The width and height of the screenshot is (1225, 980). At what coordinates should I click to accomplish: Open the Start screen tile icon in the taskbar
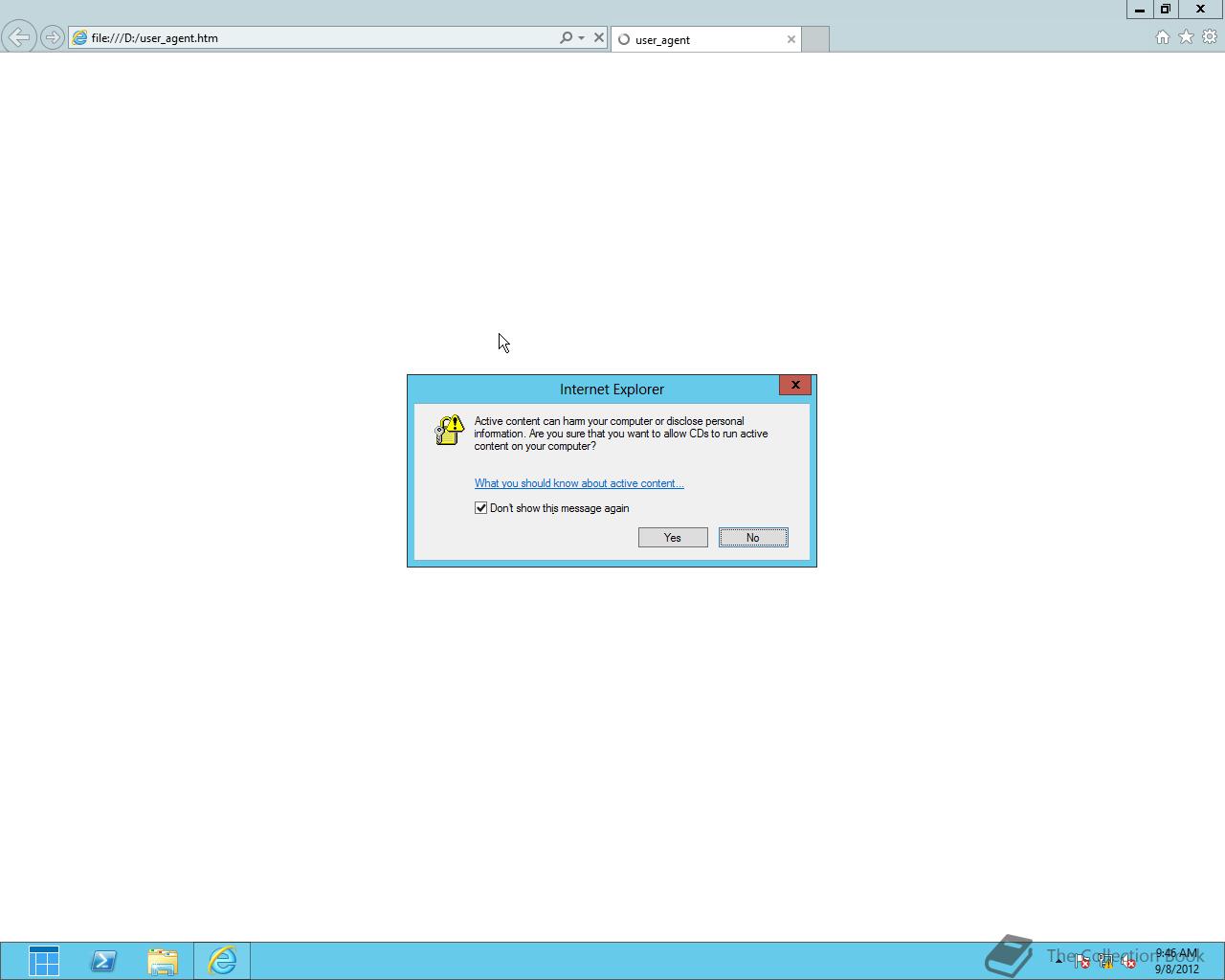pyautogui.click(x=44, y=961)
